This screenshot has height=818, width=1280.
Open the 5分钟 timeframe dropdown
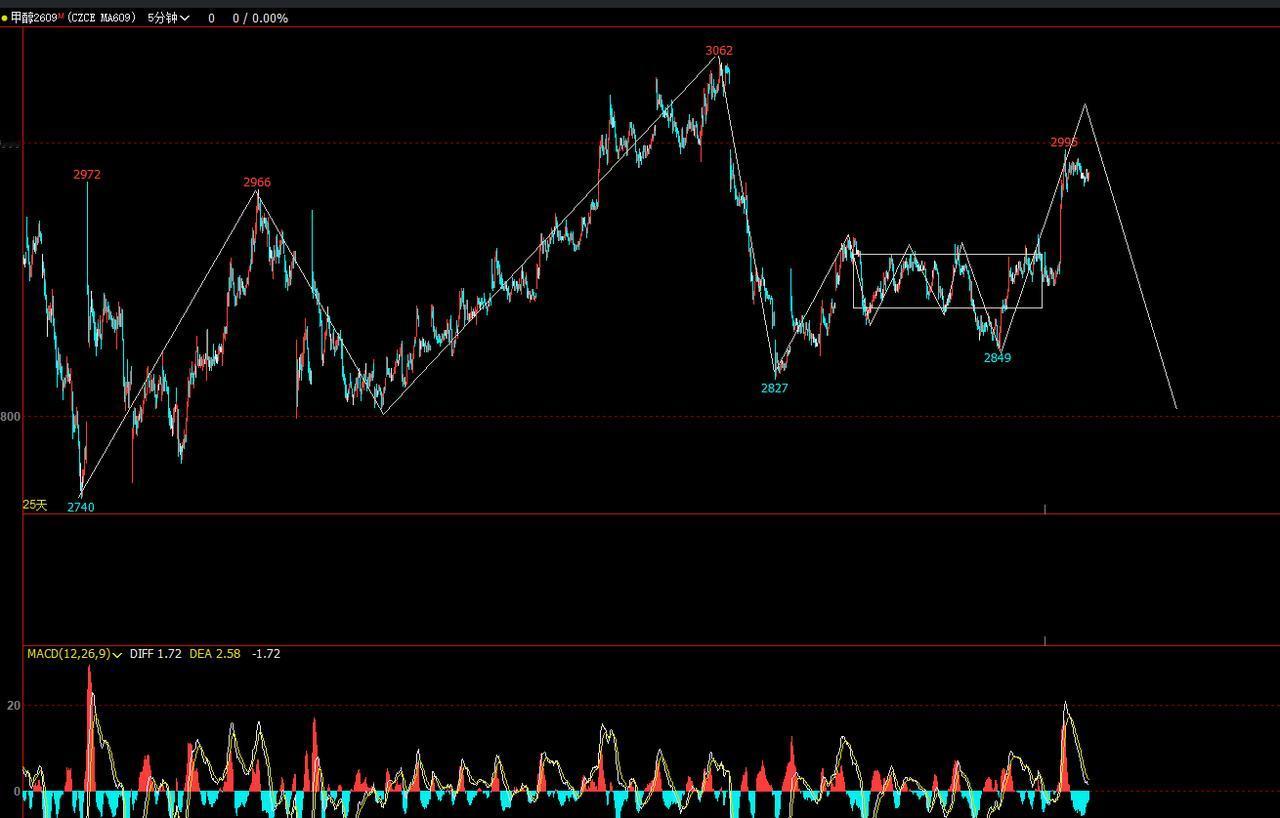(168, 18)
